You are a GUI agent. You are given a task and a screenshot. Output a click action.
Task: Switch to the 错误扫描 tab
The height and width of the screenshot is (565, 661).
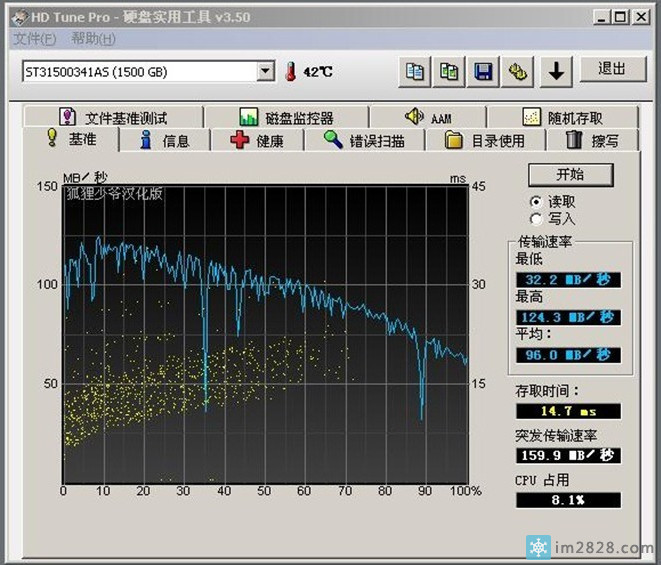click(x=364, y=140)
